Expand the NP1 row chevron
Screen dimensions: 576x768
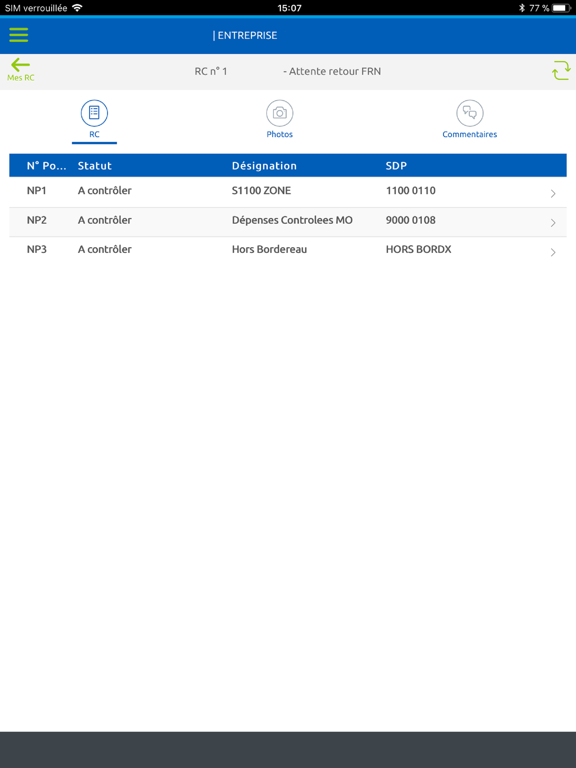click(x=553, y=193)
